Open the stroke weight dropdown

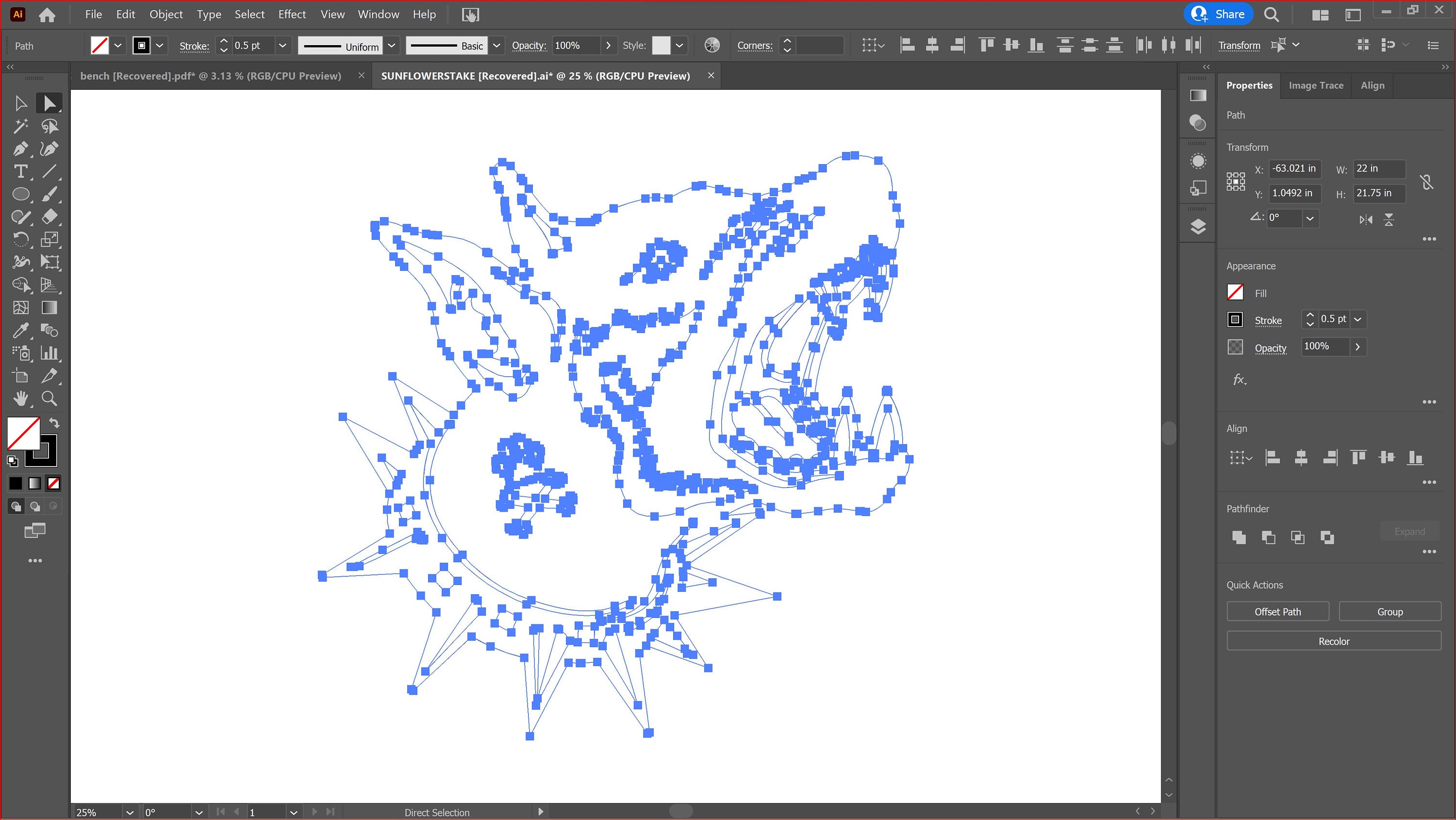[282, 45]
